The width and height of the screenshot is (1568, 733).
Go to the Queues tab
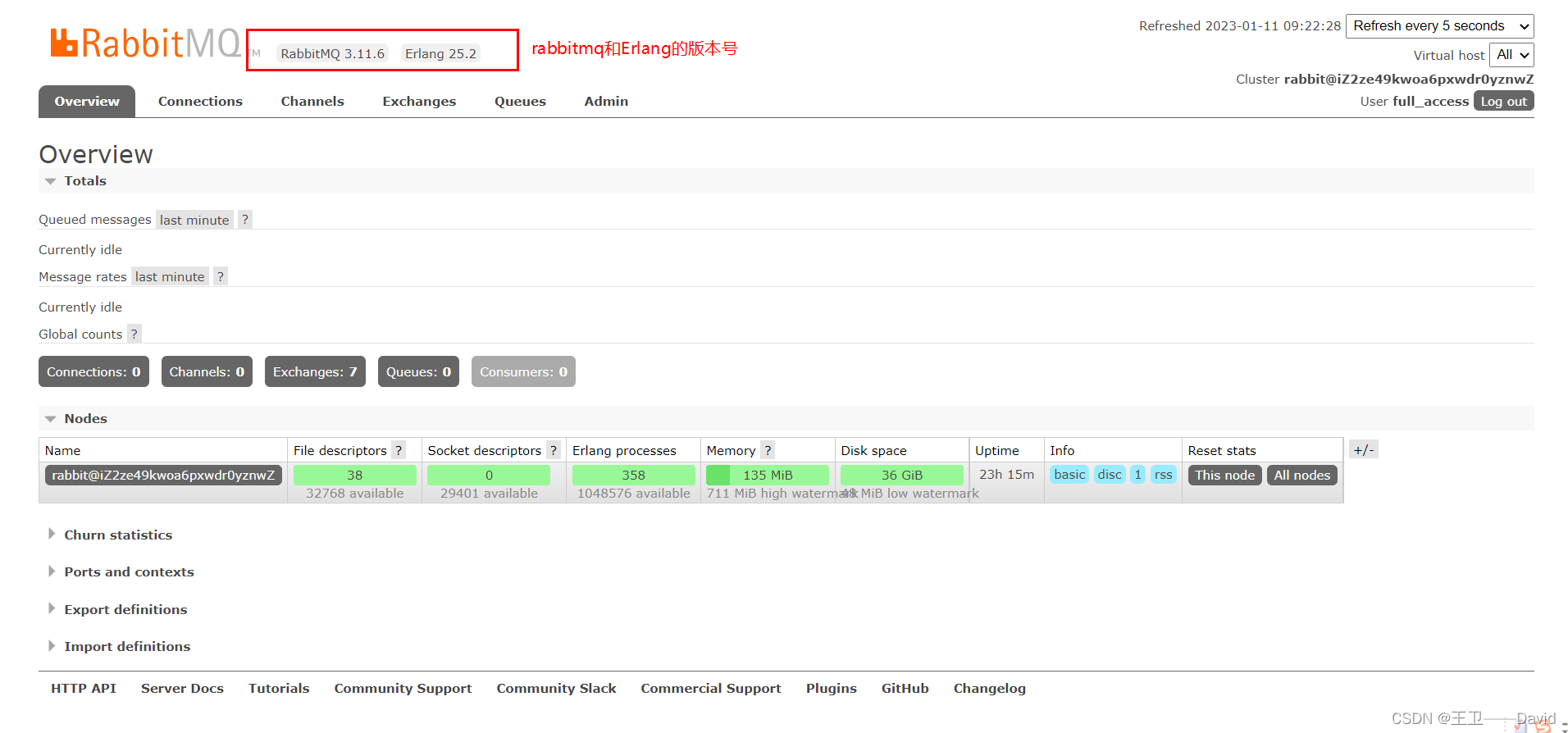(520, 102)
